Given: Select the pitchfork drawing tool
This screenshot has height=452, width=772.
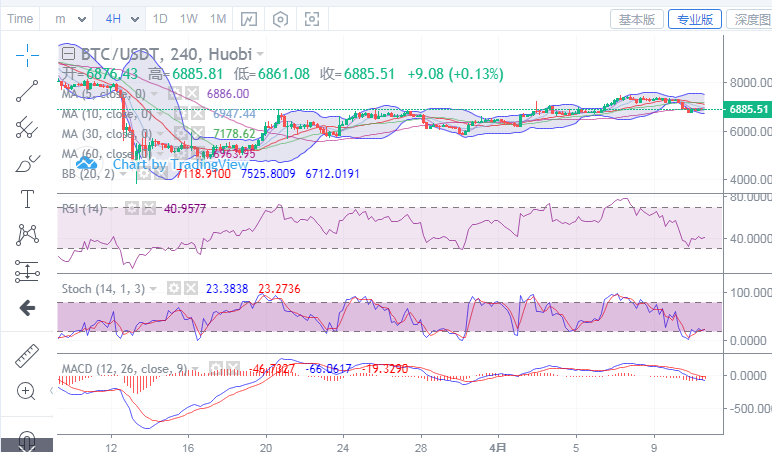Looking at the screenshot, I should [x=27, y=127].
